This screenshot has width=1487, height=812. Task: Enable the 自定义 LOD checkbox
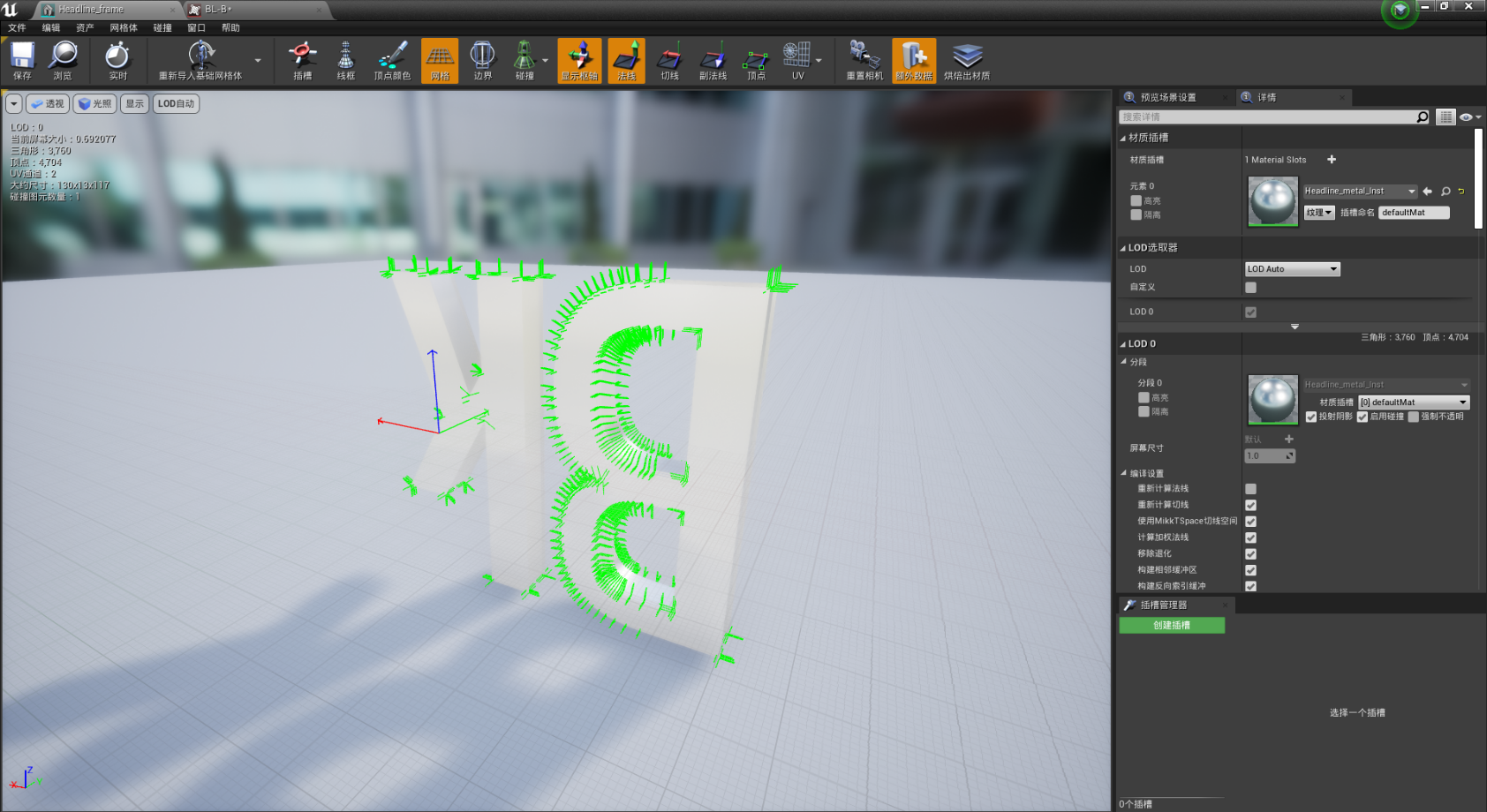[1250, 287]
